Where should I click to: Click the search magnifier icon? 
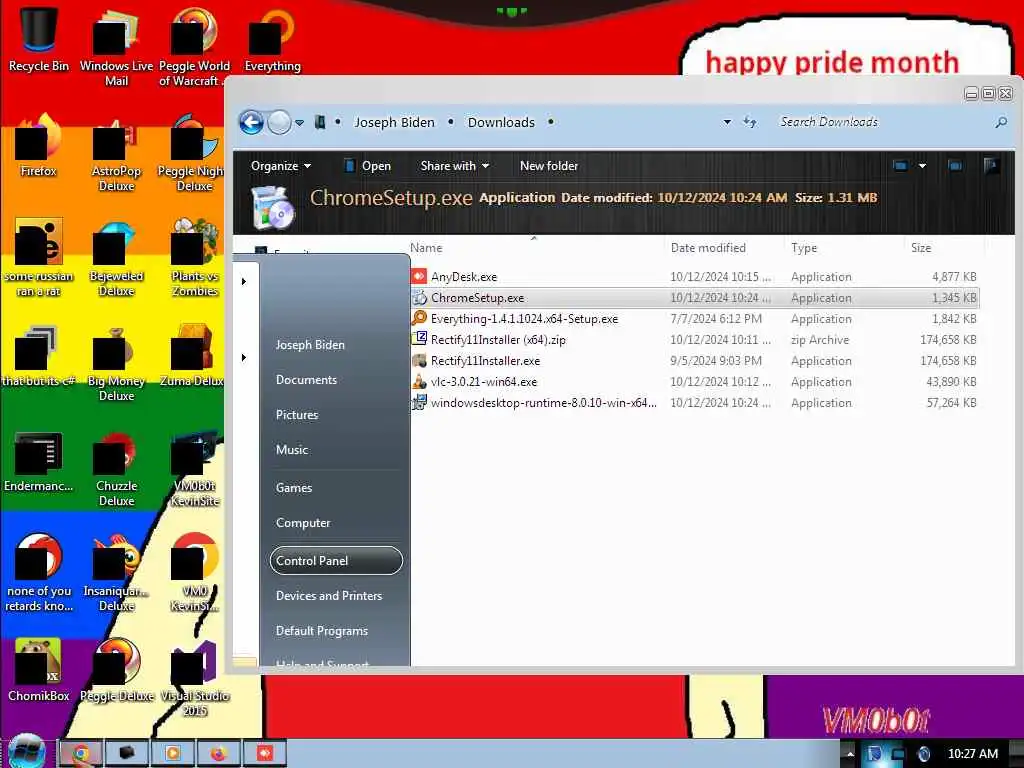pos(1000,122)
